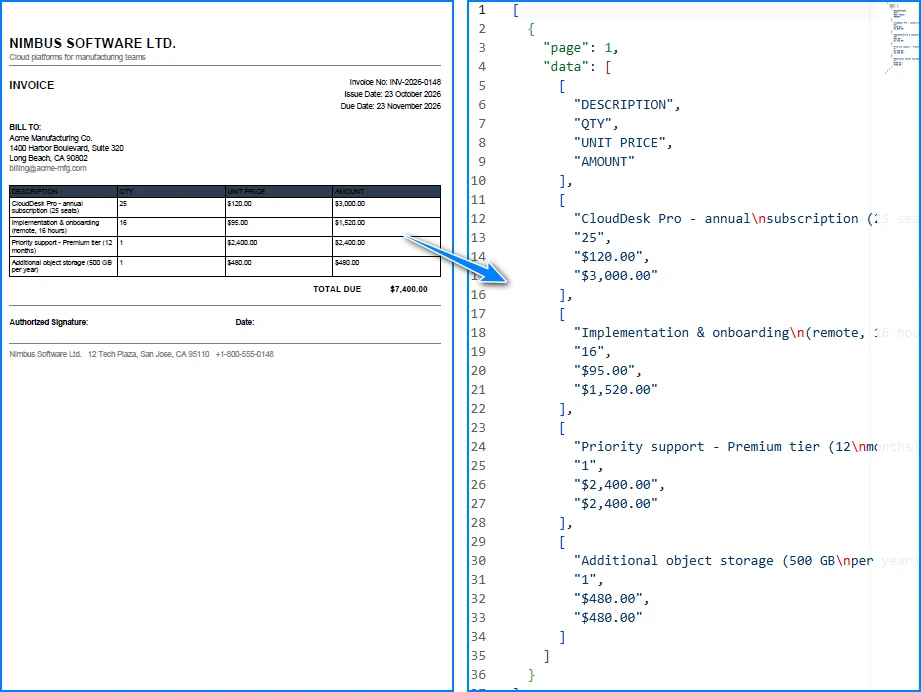Screen dimensions: 921x692
Task: Click the 12 Tech Plaza, San Jose footer address
Action: click(149, 354)
